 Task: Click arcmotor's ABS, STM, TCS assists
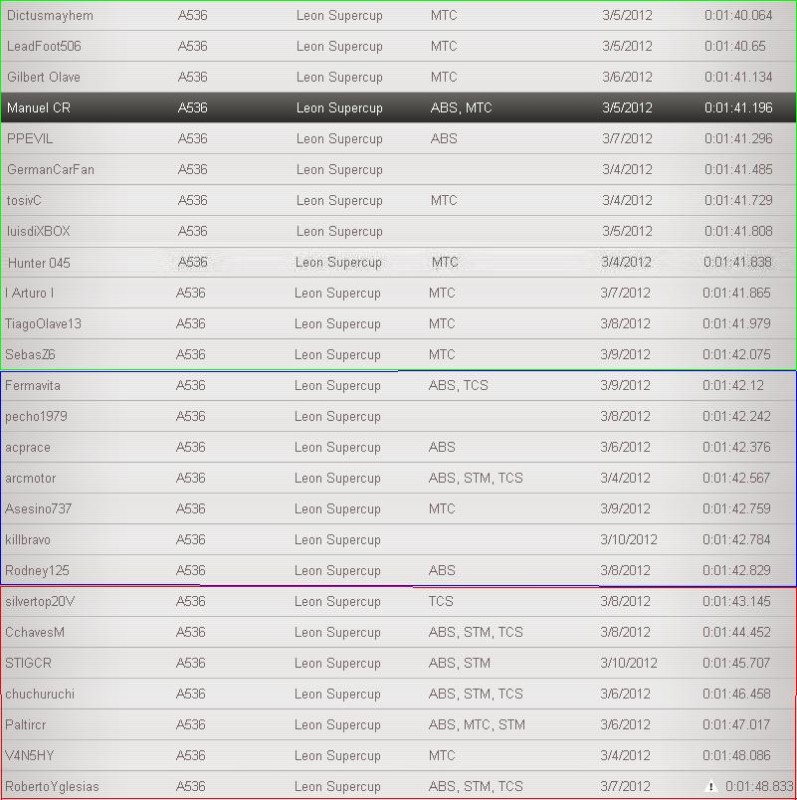click(475, 478)
